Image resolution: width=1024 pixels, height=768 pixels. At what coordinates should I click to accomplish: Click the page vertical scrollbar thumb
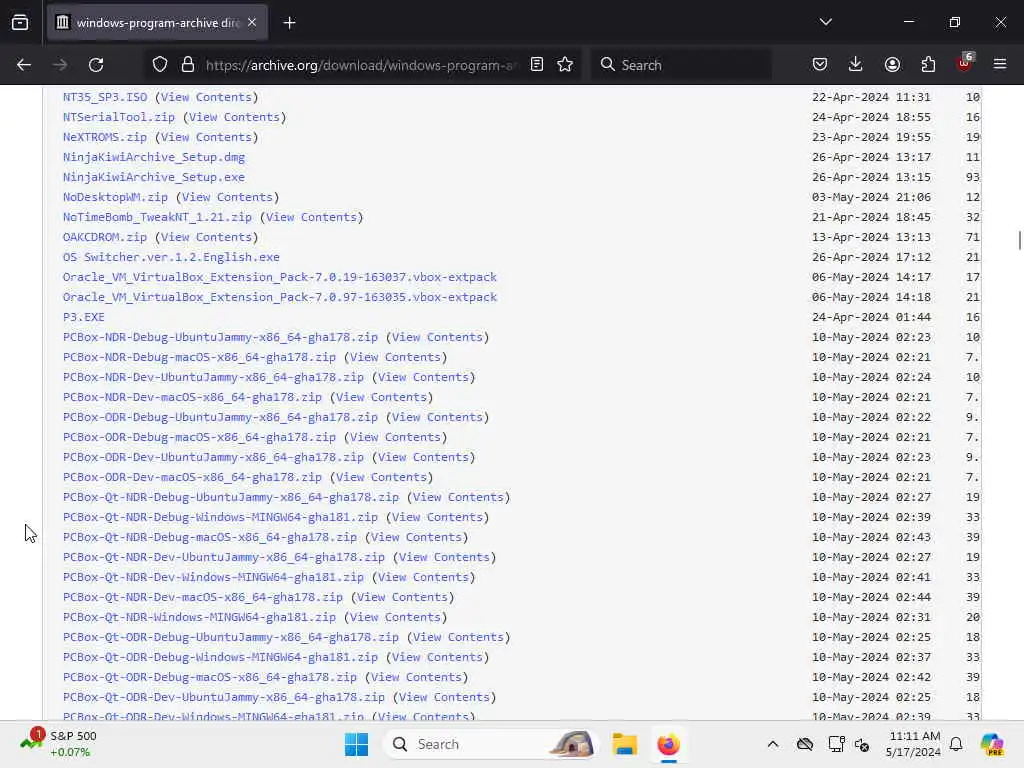pos(1019,240)
